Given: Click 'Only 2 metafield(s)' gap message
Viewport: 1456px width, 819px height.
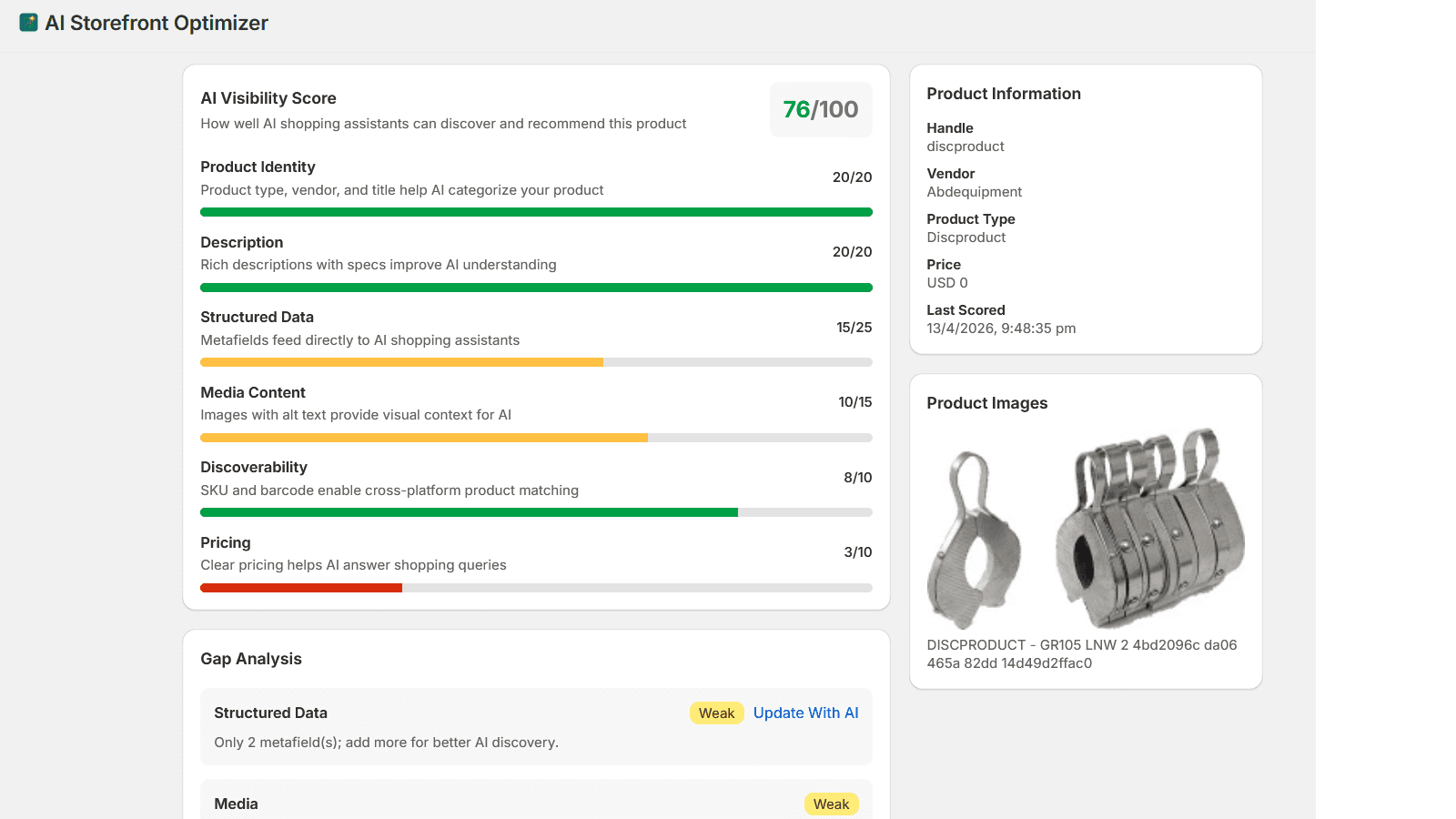Looking at the screenshot, I should (386, 743).
